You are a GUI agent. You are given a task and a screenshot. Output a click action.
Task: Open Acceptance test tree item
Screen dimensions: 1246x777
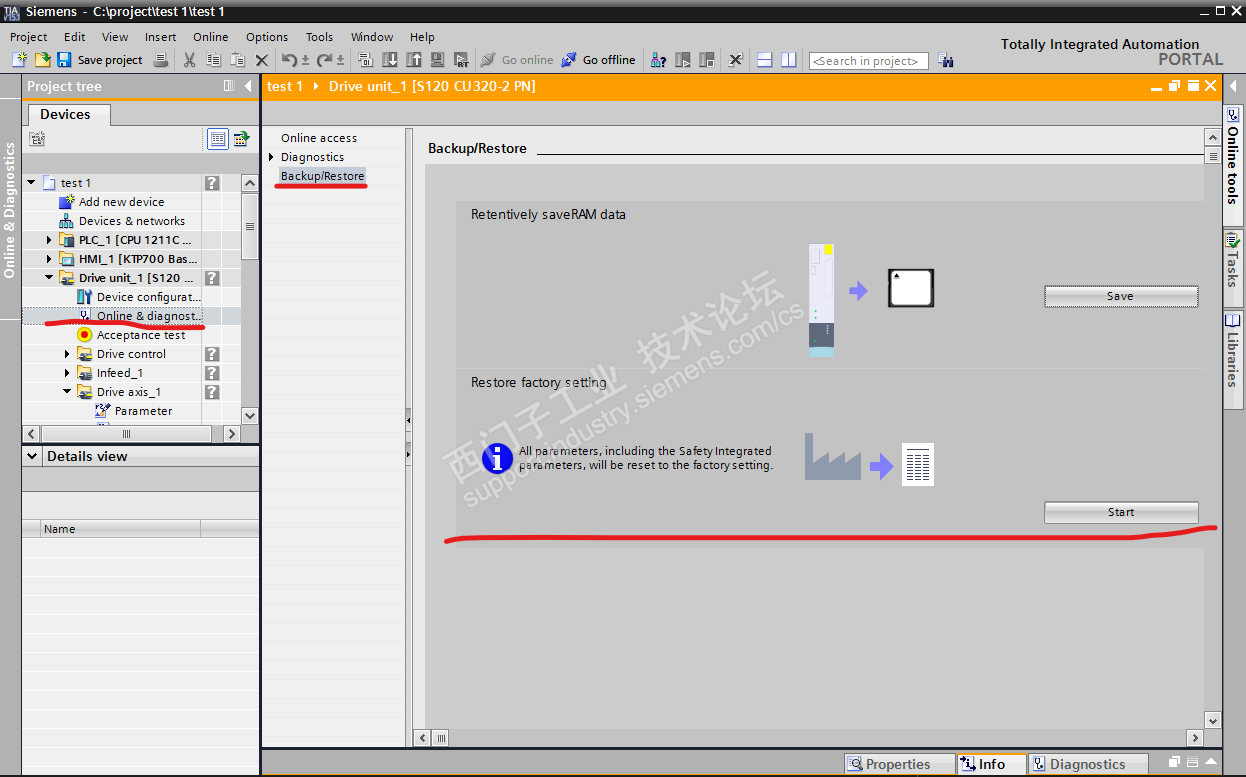(x=141, y=335)
